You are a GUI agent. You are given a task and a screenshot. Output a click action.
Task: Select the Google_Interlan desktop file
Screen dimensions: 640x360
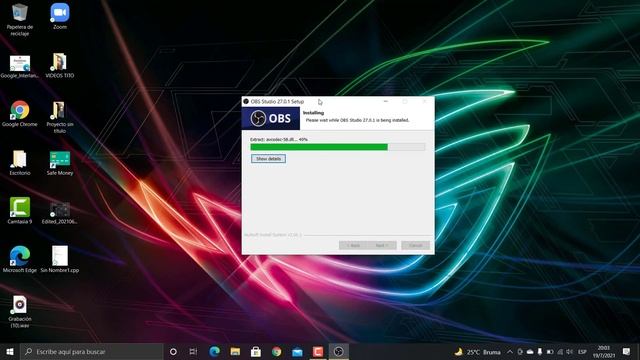coord(20,66)
